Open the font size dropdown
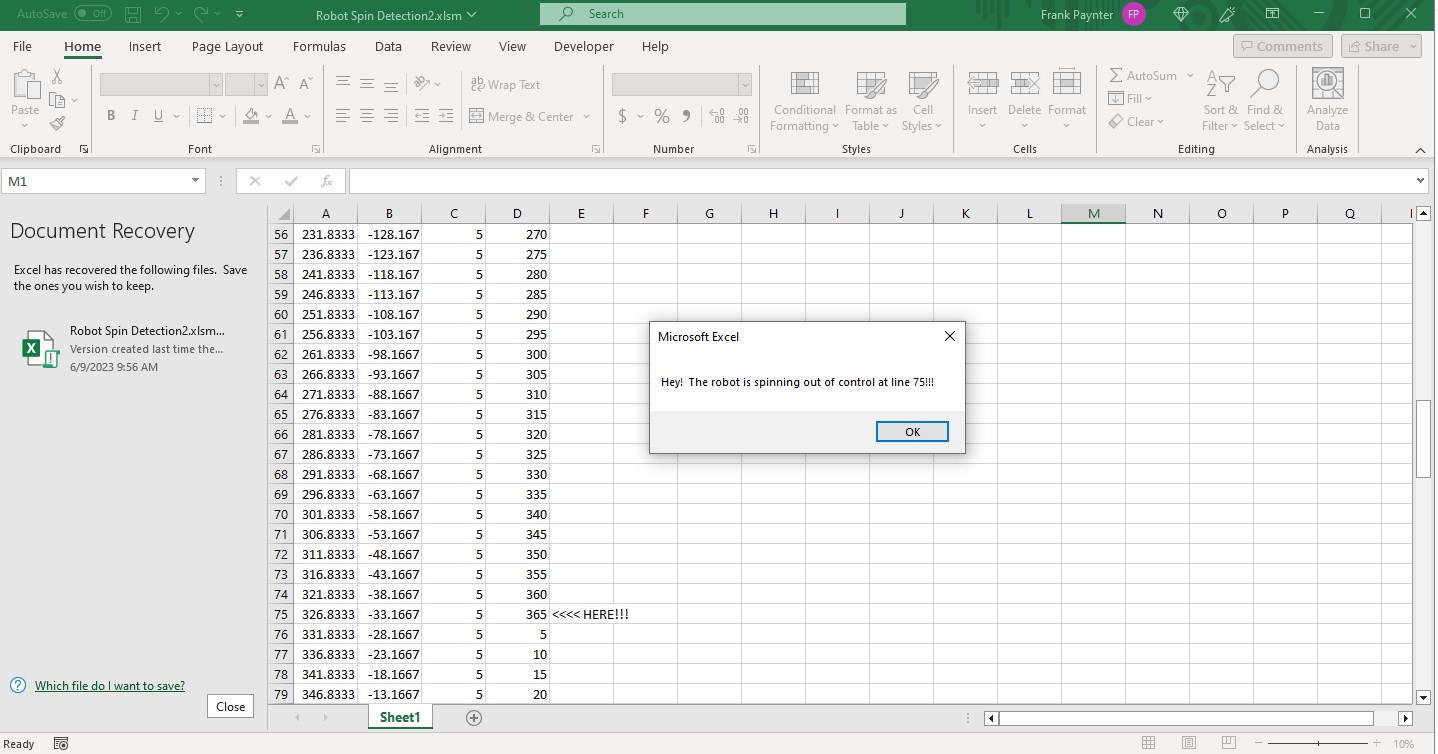 pos(261,85)
